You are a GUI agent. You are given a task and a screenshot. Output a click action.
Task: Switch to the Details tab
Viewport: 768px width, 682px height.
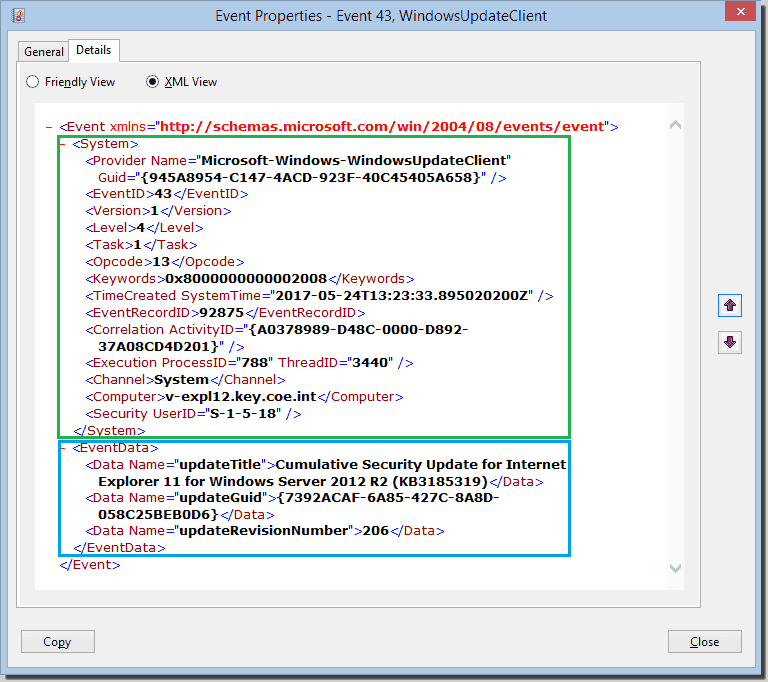[x=94, y=50]
